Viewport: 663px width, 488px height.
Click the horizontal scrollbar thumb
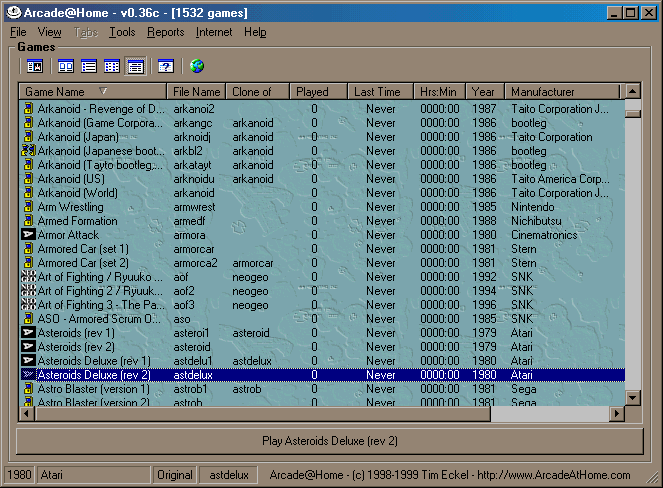point(263,413)
